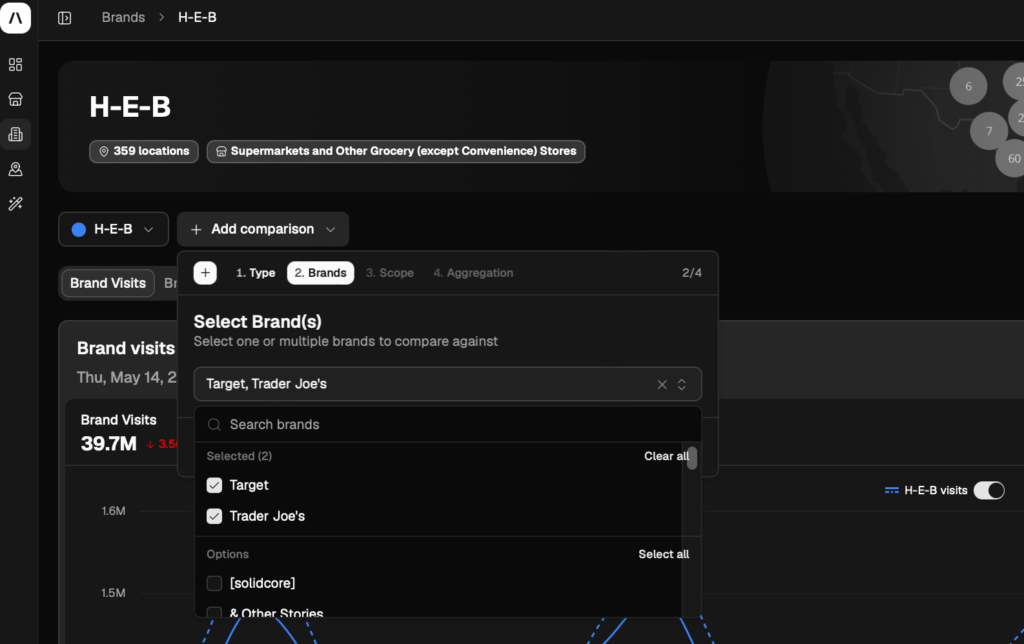Open the brands building icon in sidebar

pos(15,134)
